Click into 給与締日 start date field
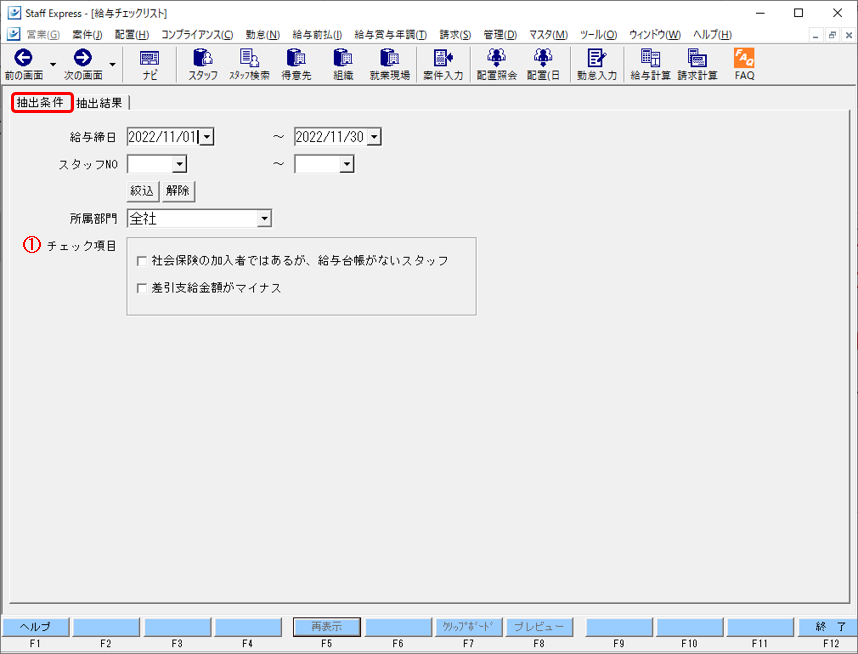858x654 pixels. [163, 137]
